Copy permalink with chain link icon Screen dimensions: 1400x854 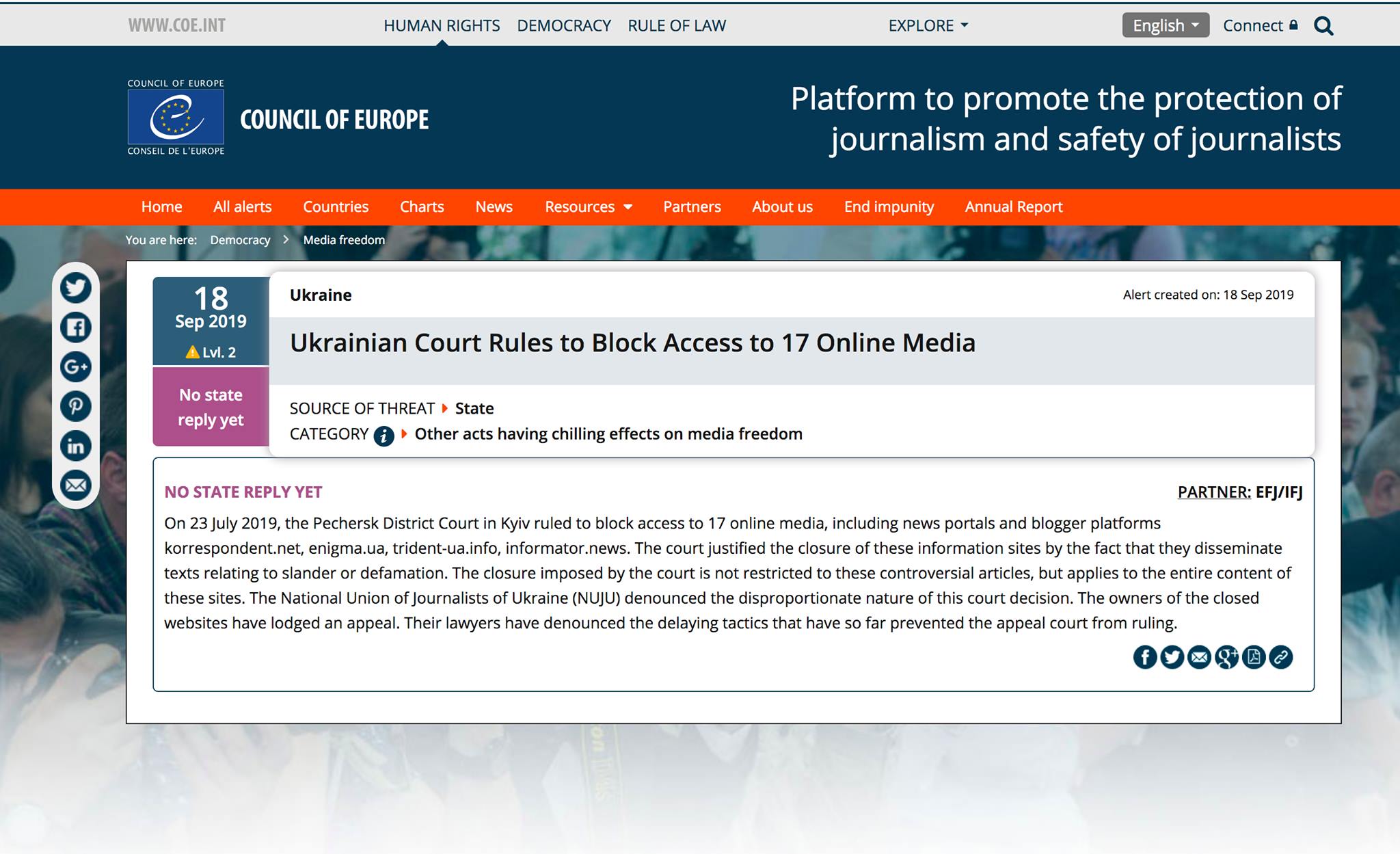coord(1280,657)
